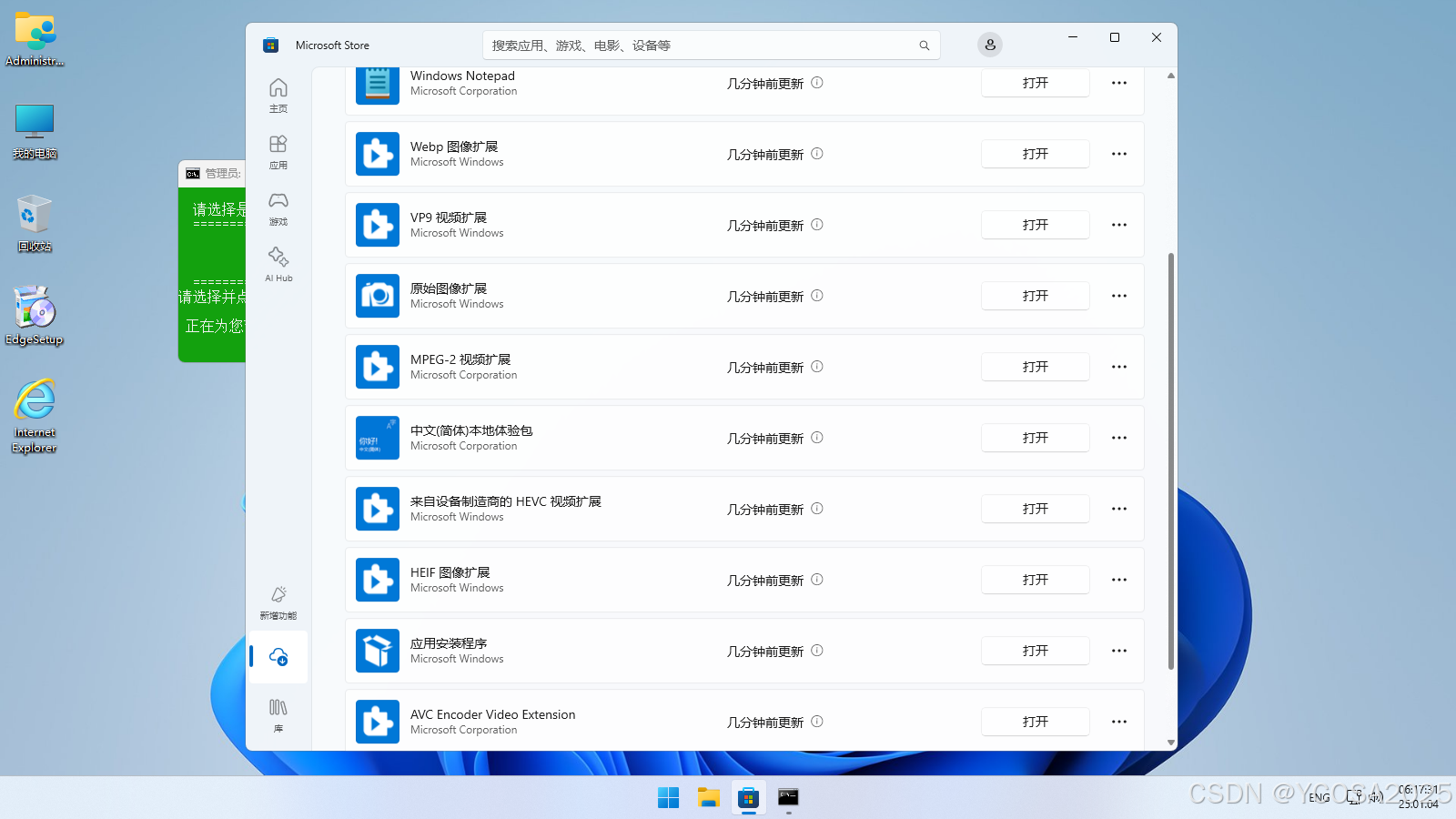The height and width of the screenshot is (819, 1456).
Task: Open (打开) 原始图像扩展
Action: (x=1036, y=296)
